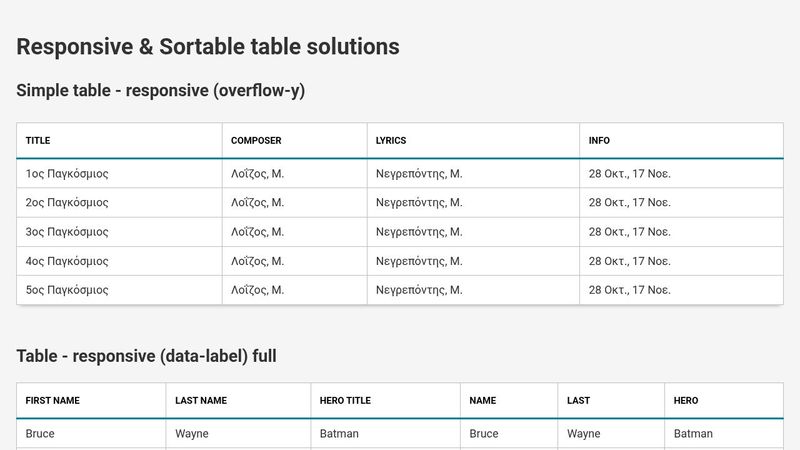Sort by the TITLE column header

pyautogui.click(x=119, y=140)
